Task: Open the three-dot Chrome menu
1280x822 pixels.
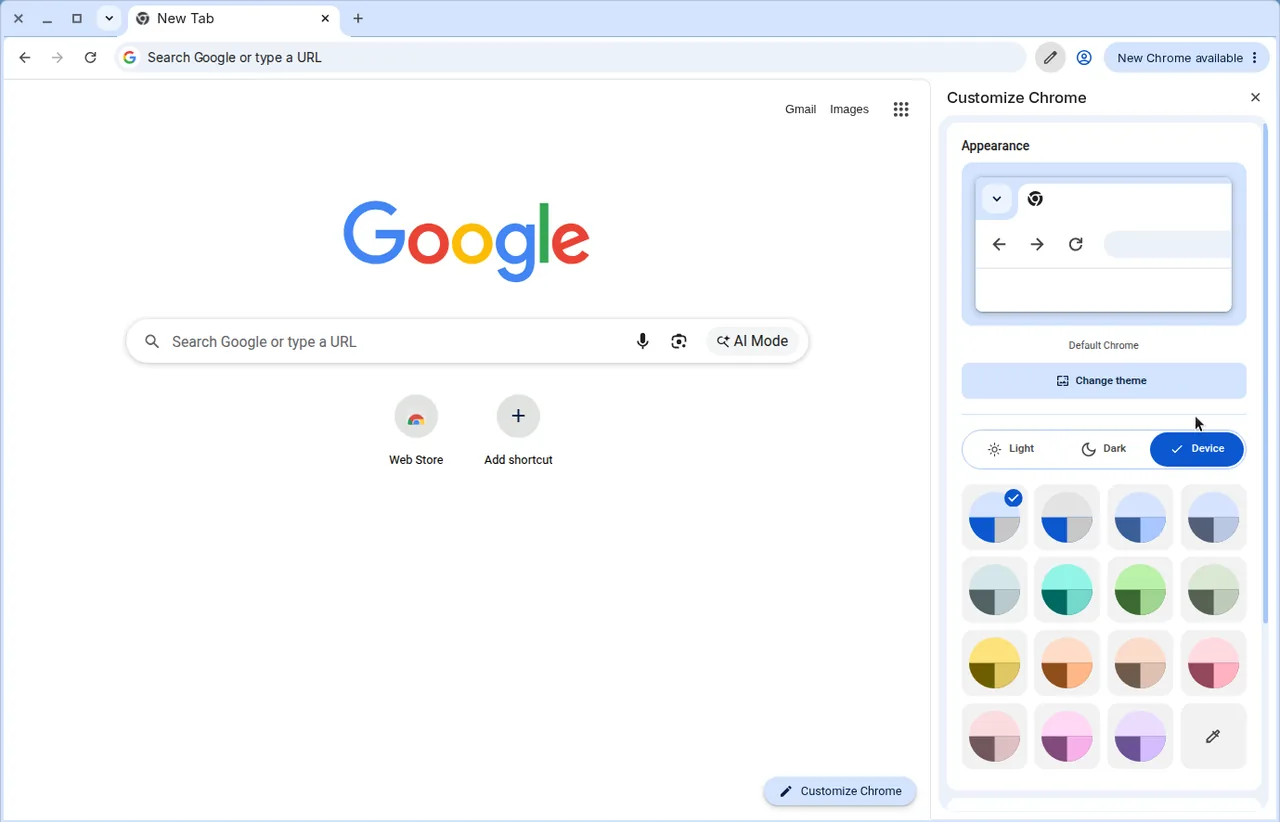Action: [x=1255, y=58]
